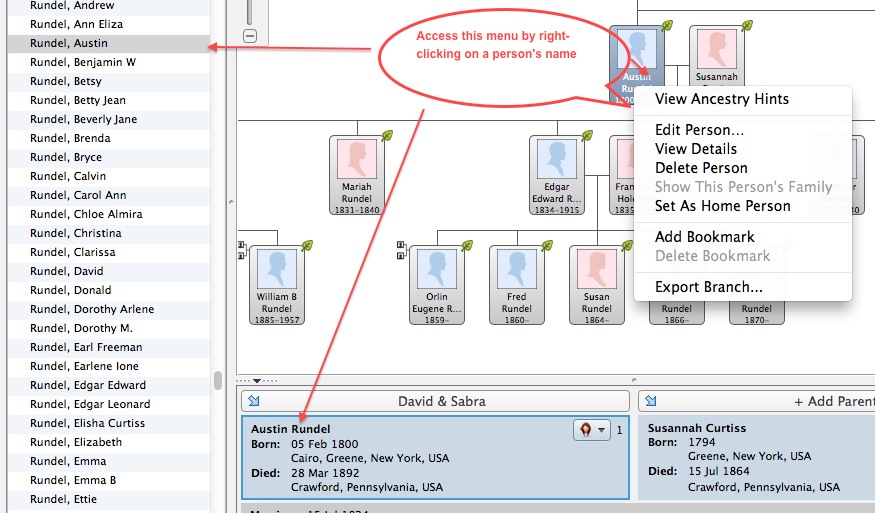Screen dimensions: 875x513
Task: Select Edit Person... from the context menu
Action: point(699,130)
